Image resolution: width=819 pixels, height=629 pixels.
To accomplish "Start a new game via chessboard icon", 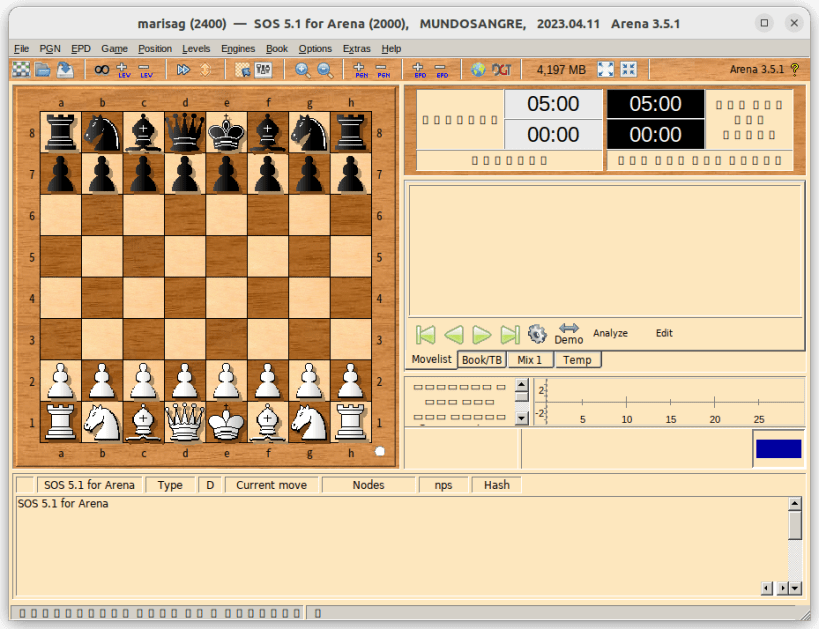I will [x=22, y=70].
